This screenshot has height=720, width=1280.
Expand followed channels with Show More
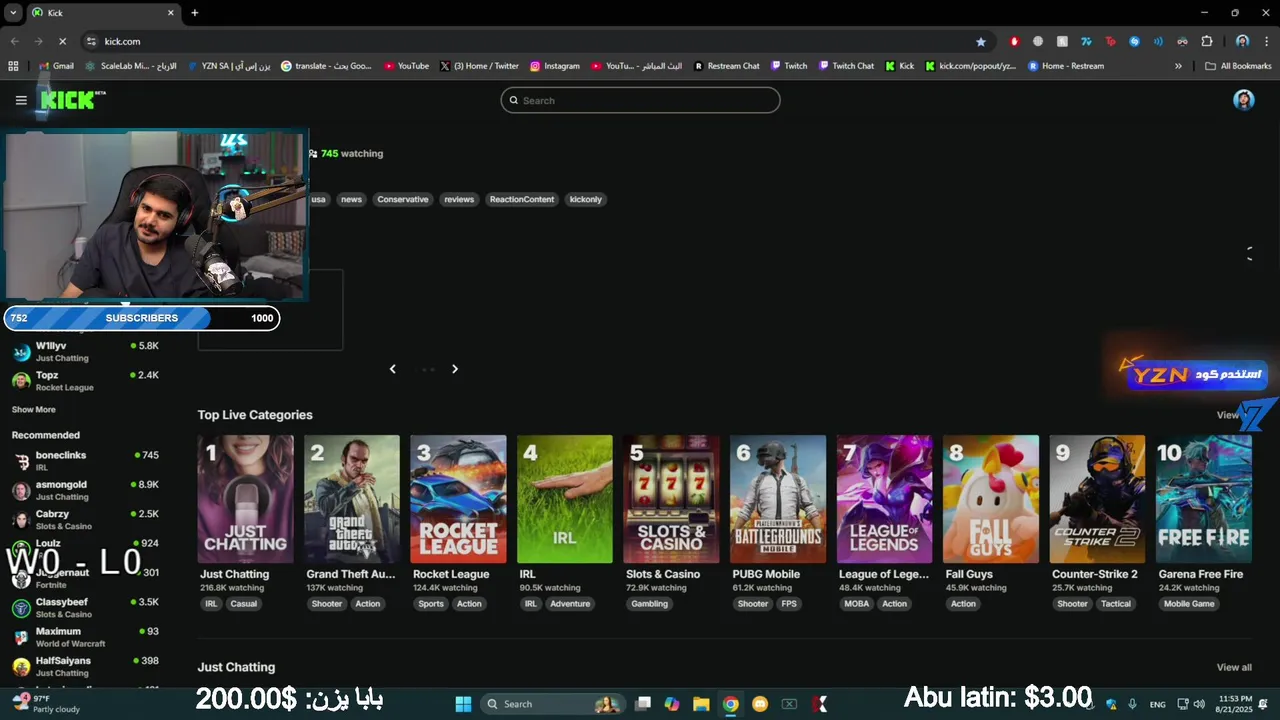(34, 409)
